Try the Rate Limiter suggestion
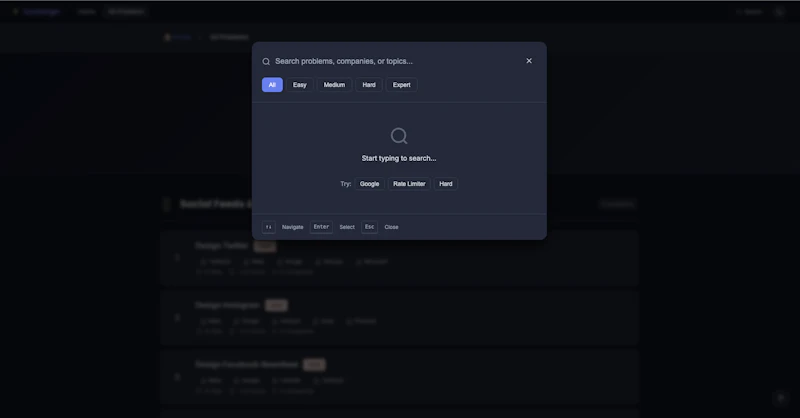The width and height of the screenshot is (800, 418). tap(409, 184)
